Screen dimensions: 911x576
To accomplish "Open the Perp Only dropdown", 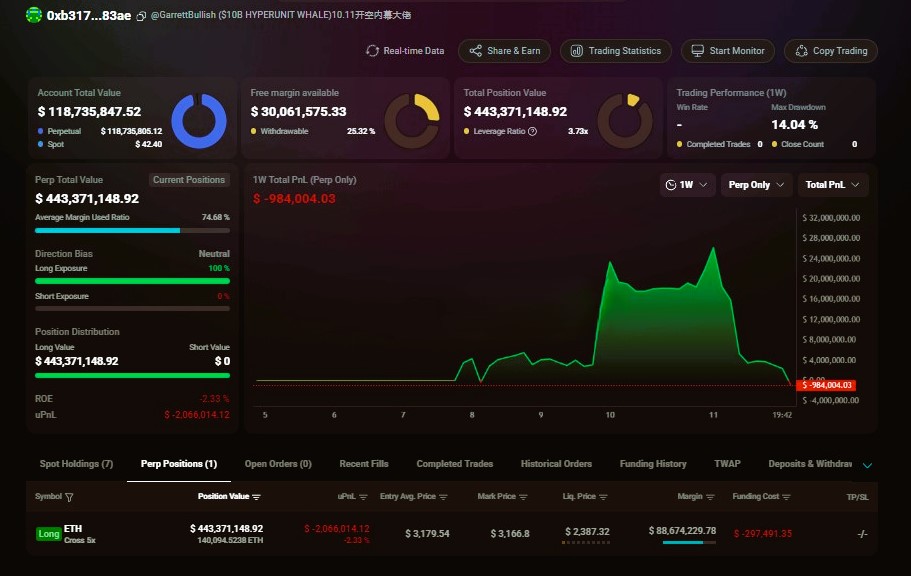I will click(x=756, y=185).
